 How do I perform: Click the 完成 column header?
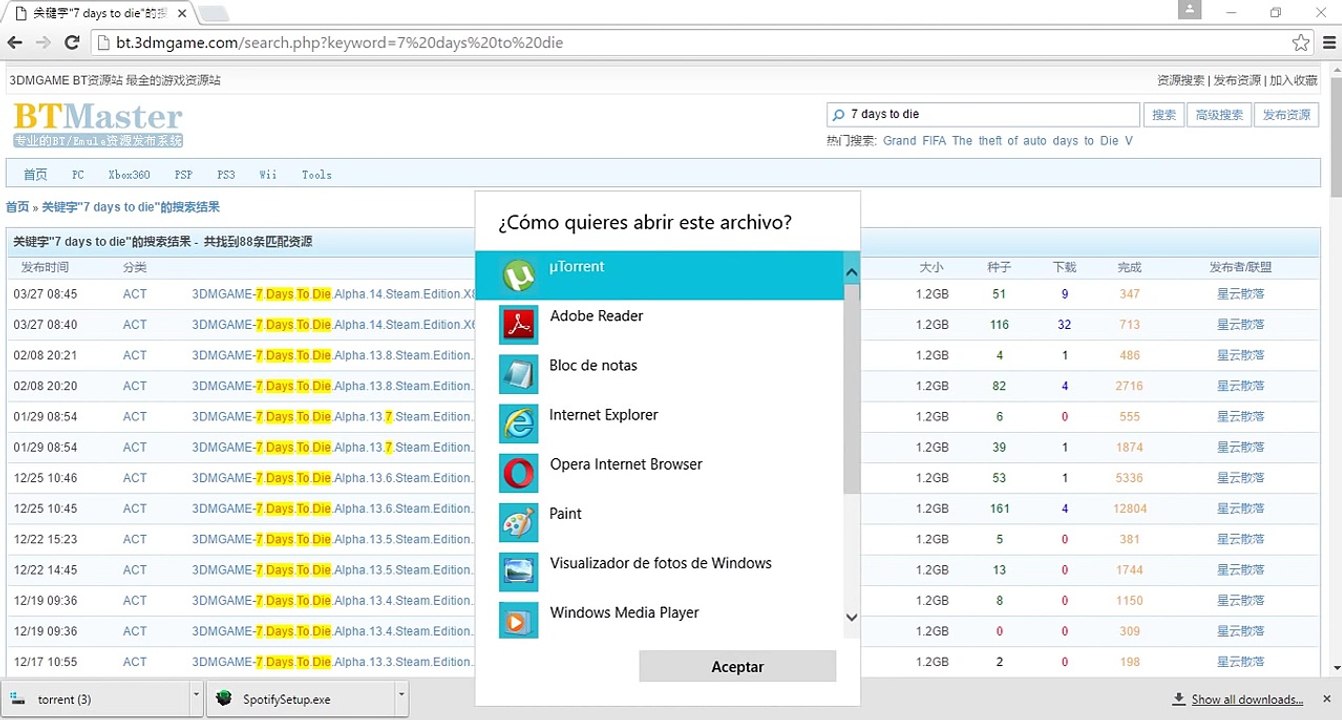pyautogui.click(x=1129, y=268)
